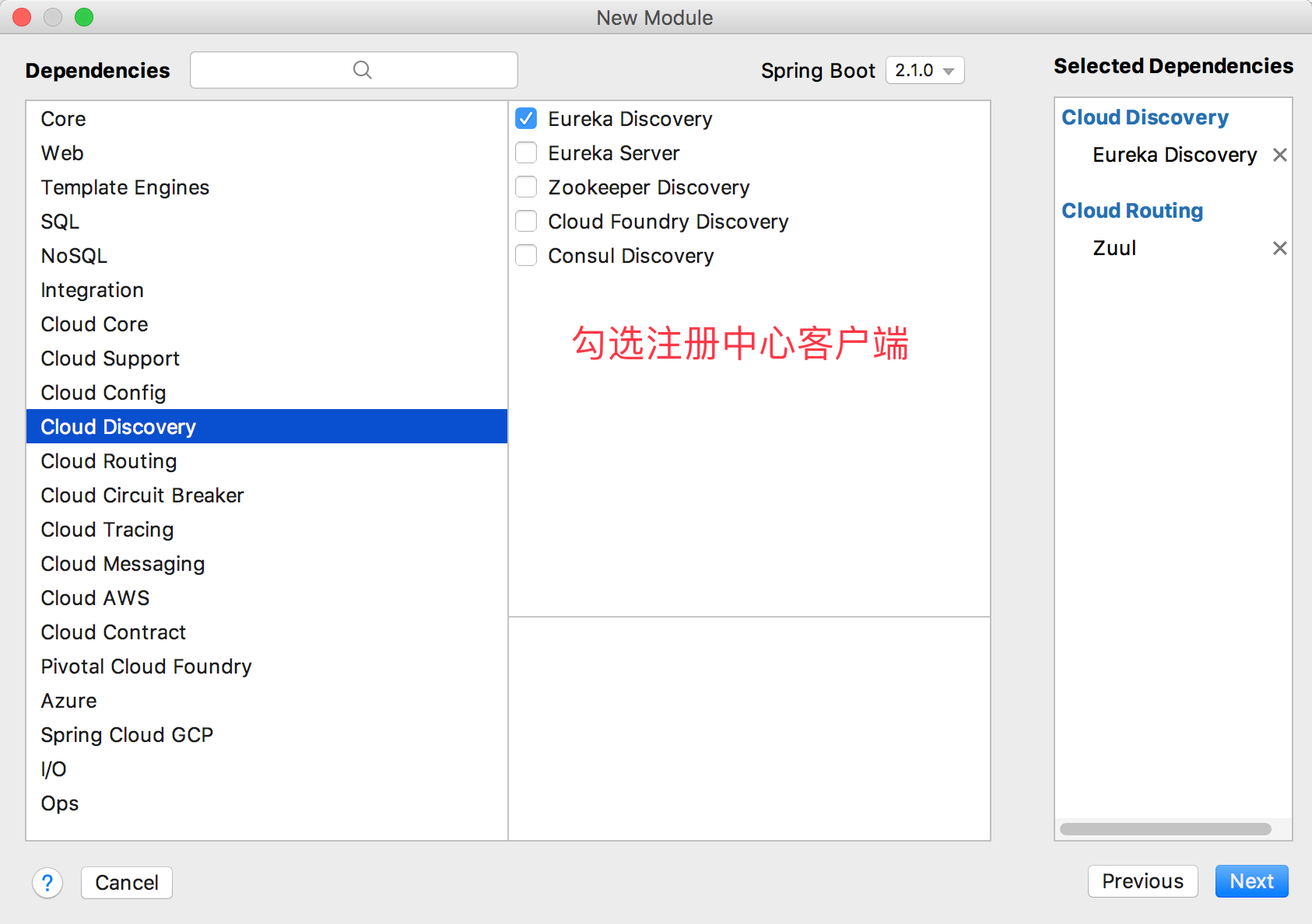The width and height of the screenshot is (1312, 924).
Task: Choose the Cloud Messaging category
Action: pos(267,564)
